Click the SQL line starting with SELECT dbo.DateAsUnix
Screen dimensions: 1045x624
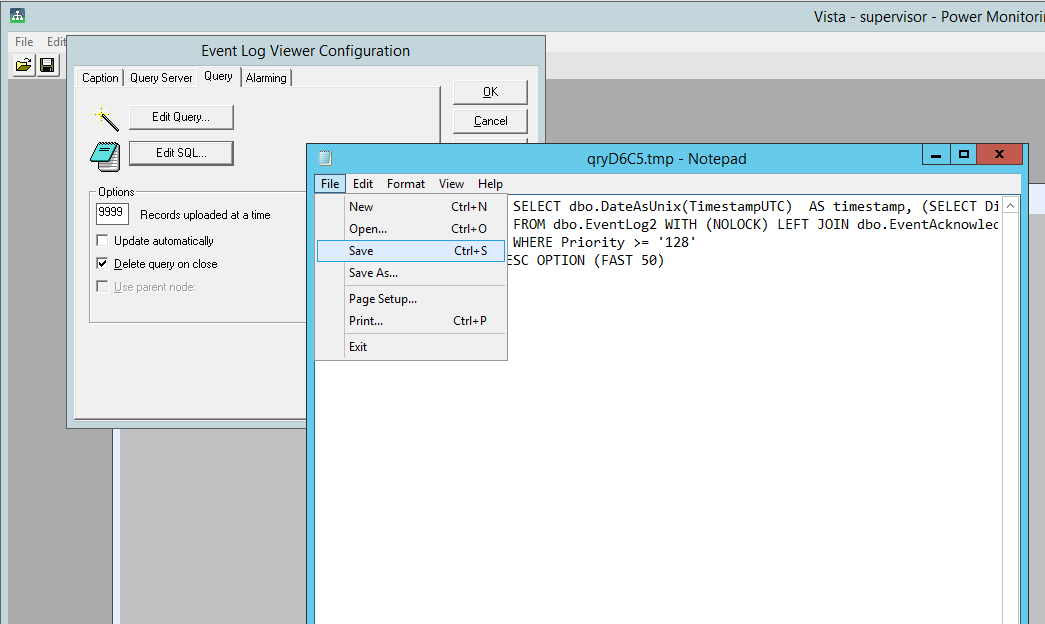tap(756, 207)
